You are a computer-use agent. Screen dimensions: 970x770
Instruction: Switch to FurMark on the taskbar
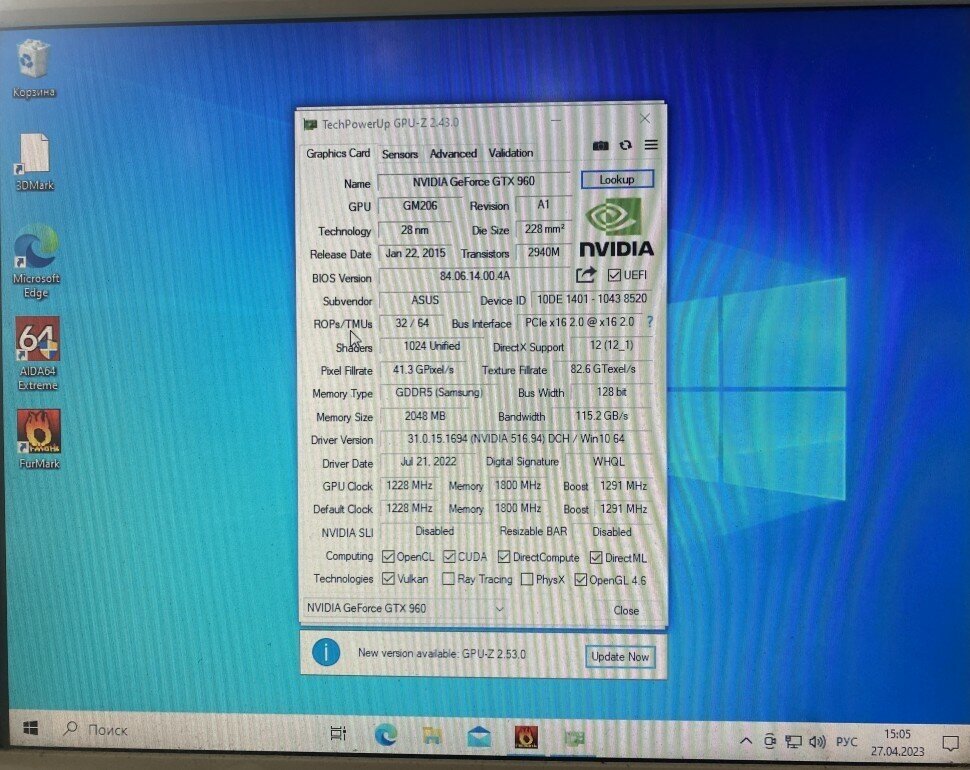pyautogui.click(x=526, y=737)
